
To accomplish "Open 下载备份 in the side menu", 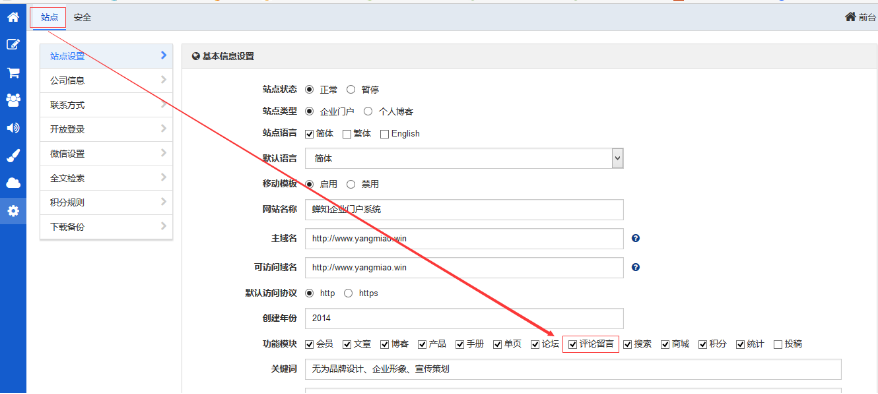I will [x=106, y=227].
